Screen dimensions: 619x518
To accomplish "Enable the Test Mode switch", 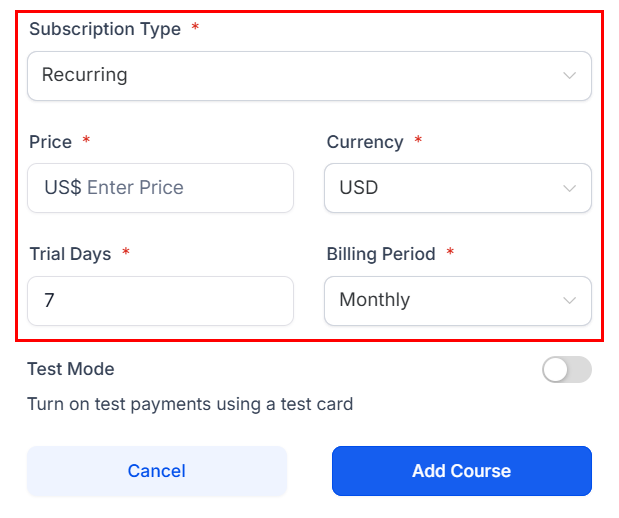I will tap(567, 370).
